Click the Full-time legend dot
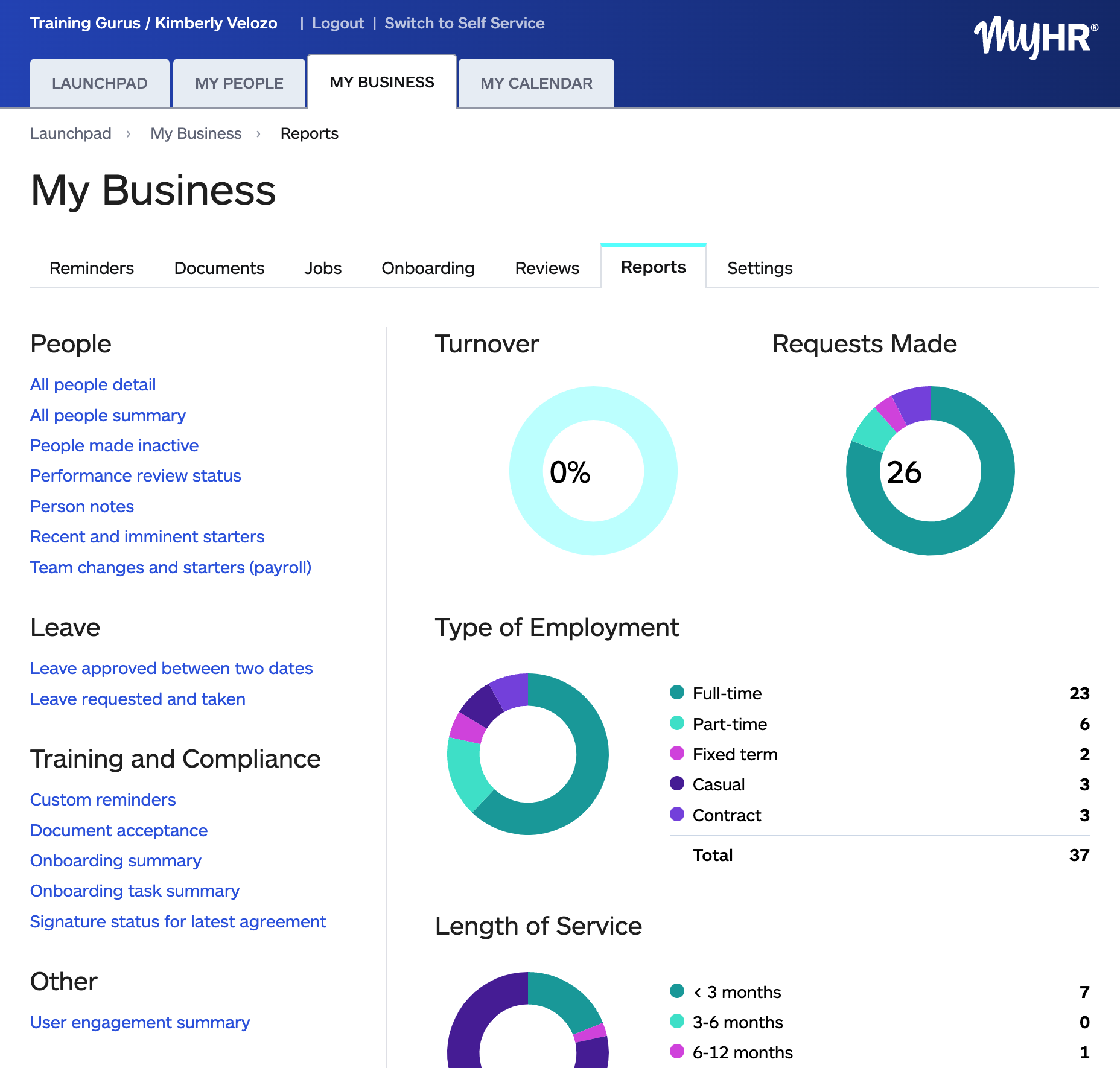The image size is (1120, 1068). pos(676,693)
